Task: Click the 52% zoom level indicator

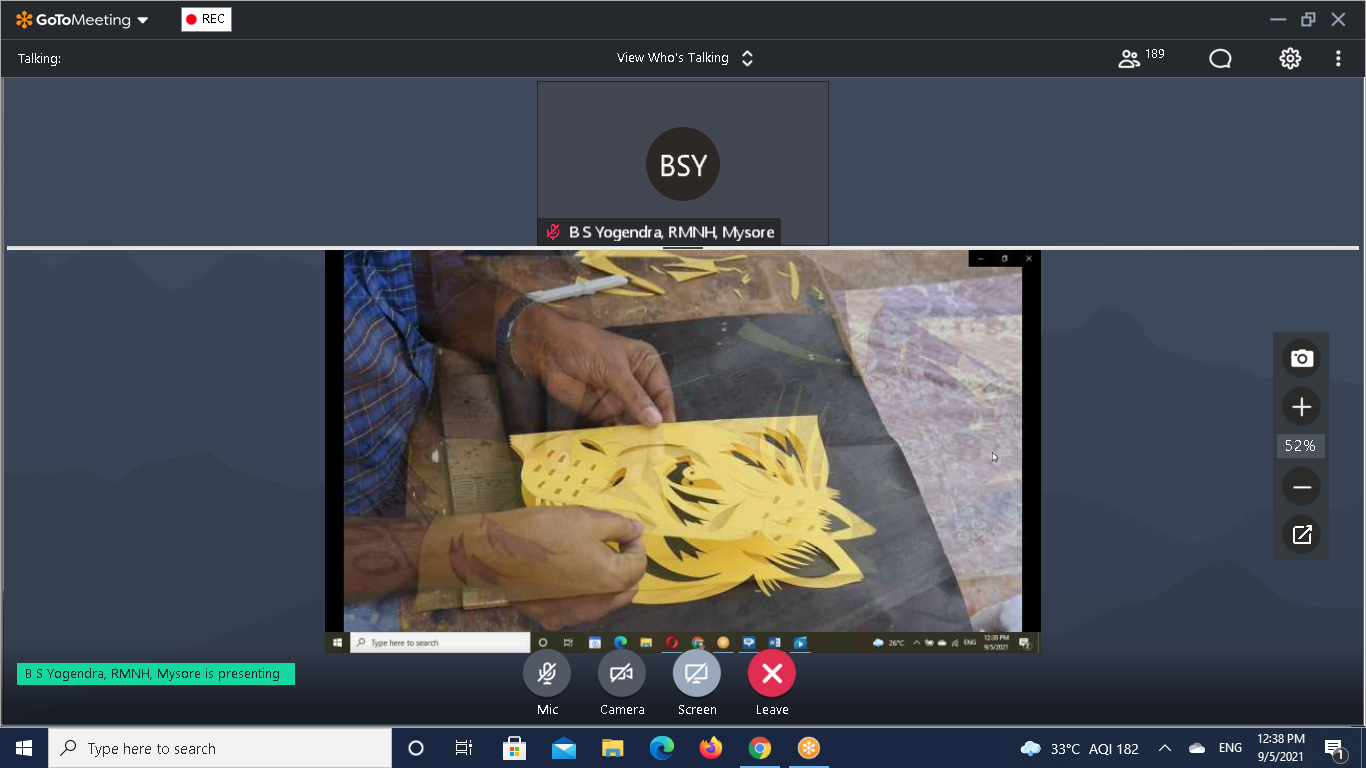Action: pyautogui.click(x=1300, y=446)
